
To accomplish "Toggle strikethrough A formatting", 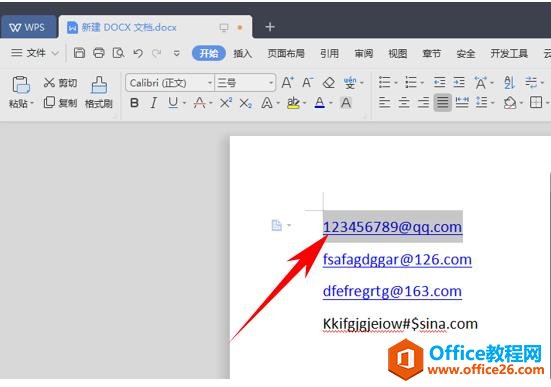I will pos(200,103).
